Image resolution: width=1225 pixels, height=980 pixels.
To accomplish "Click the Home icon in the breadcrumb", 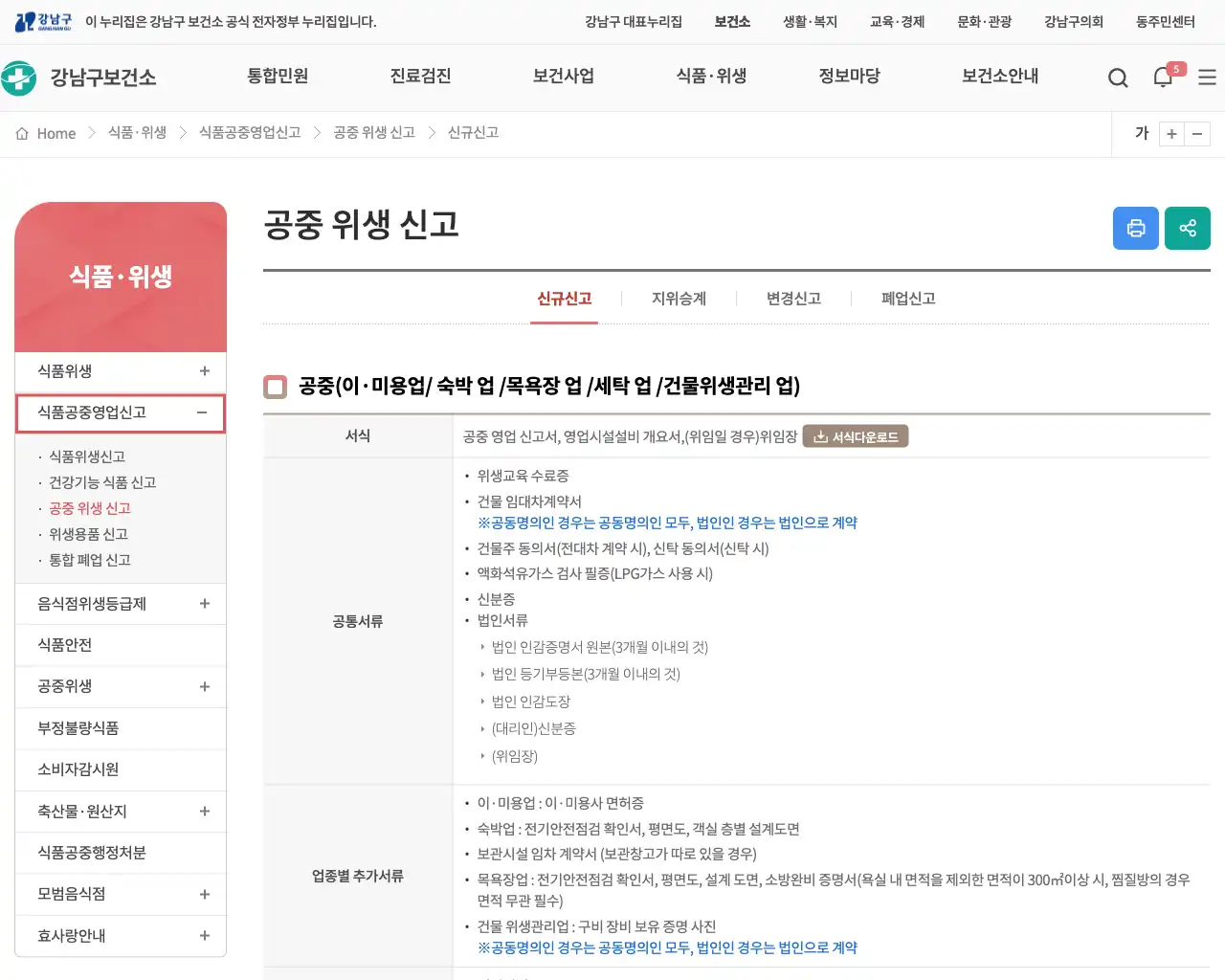I will (22, 133).
